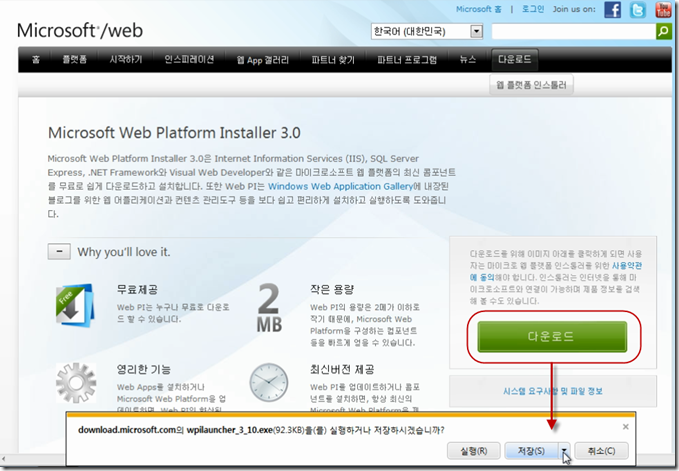
Task: Open the 홈 navigation item
Action: [x=36, y=60]
